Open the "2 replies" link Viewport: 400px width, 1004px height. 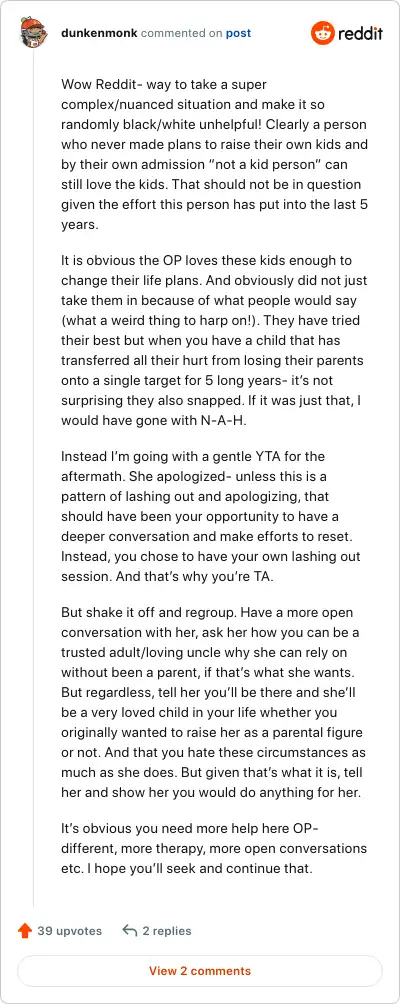point(166,931)
